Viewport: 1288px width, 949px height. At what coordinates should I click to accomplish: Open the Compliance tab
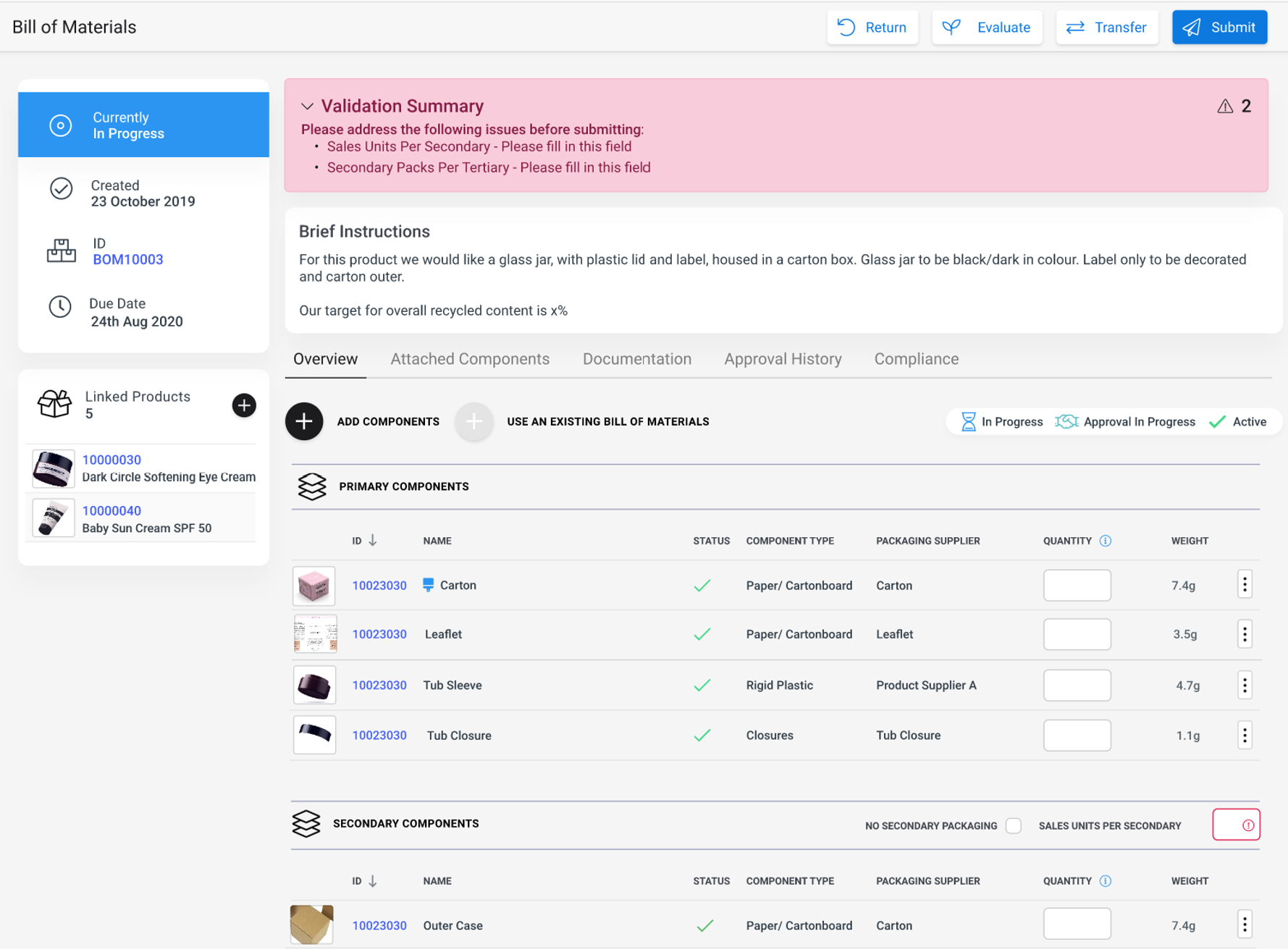click(x=916, y=359)
